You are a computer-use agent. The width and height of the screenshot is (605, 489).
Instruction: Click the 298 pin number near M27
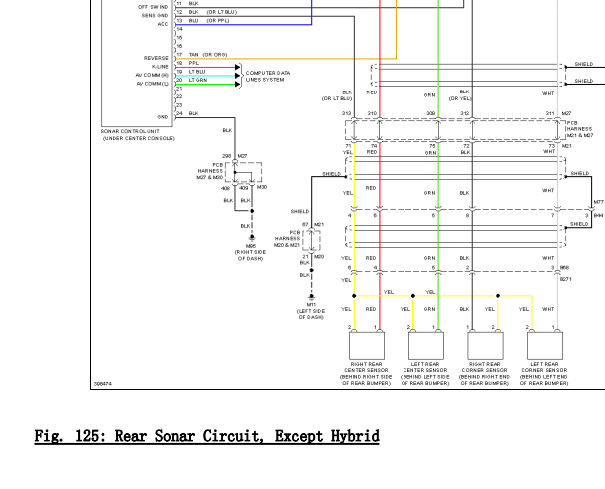(x=226, y=156)
